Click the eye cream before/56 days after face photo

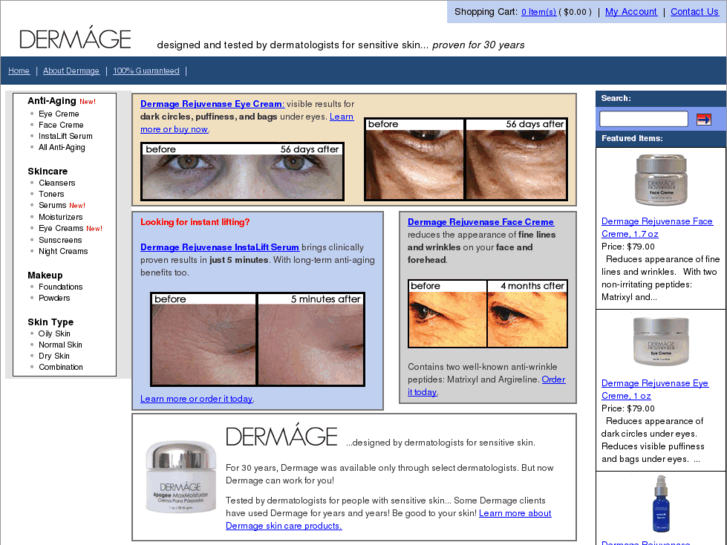point(242,172)
